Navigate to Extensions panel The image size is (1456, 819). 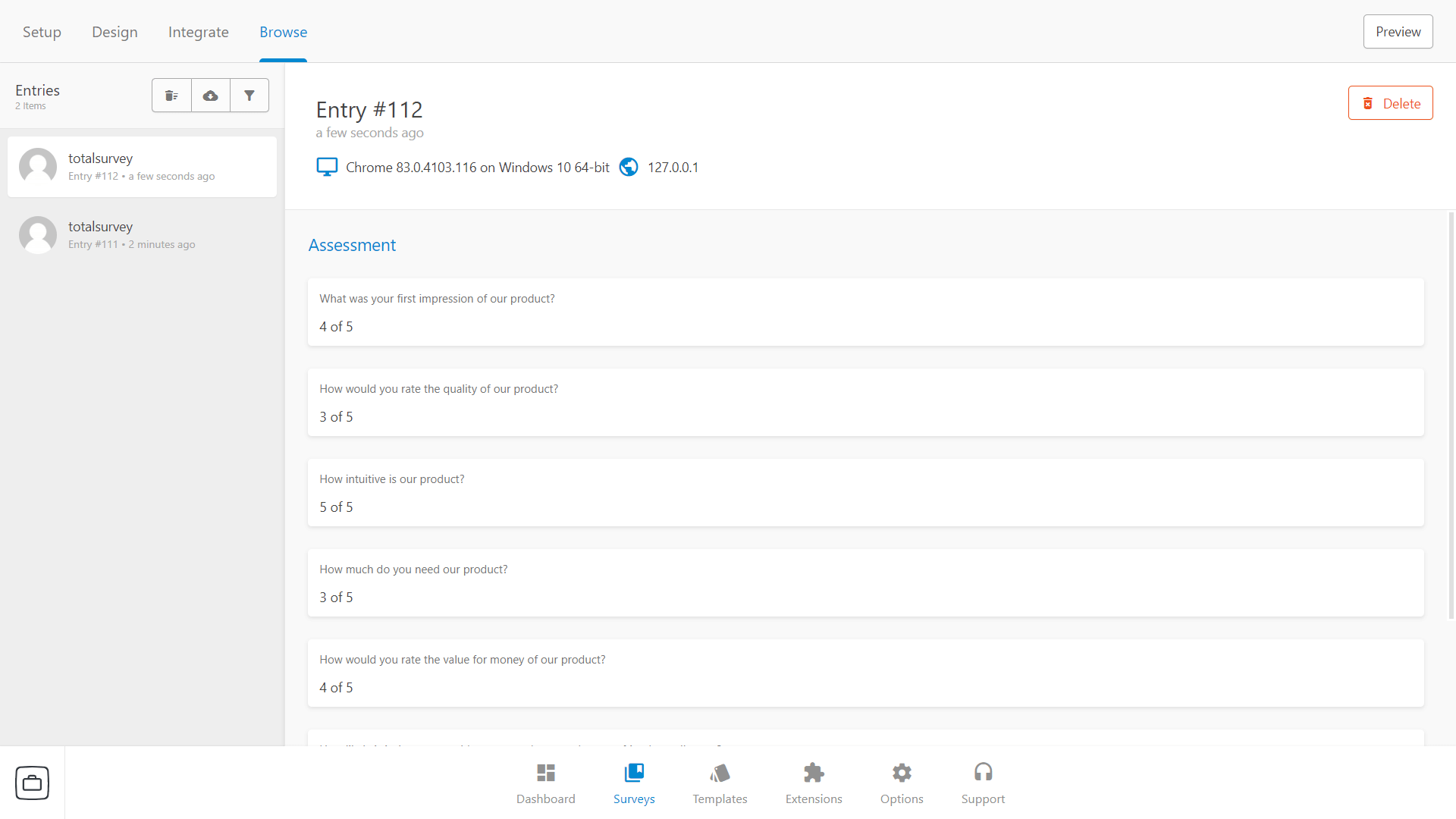(813, 783)
